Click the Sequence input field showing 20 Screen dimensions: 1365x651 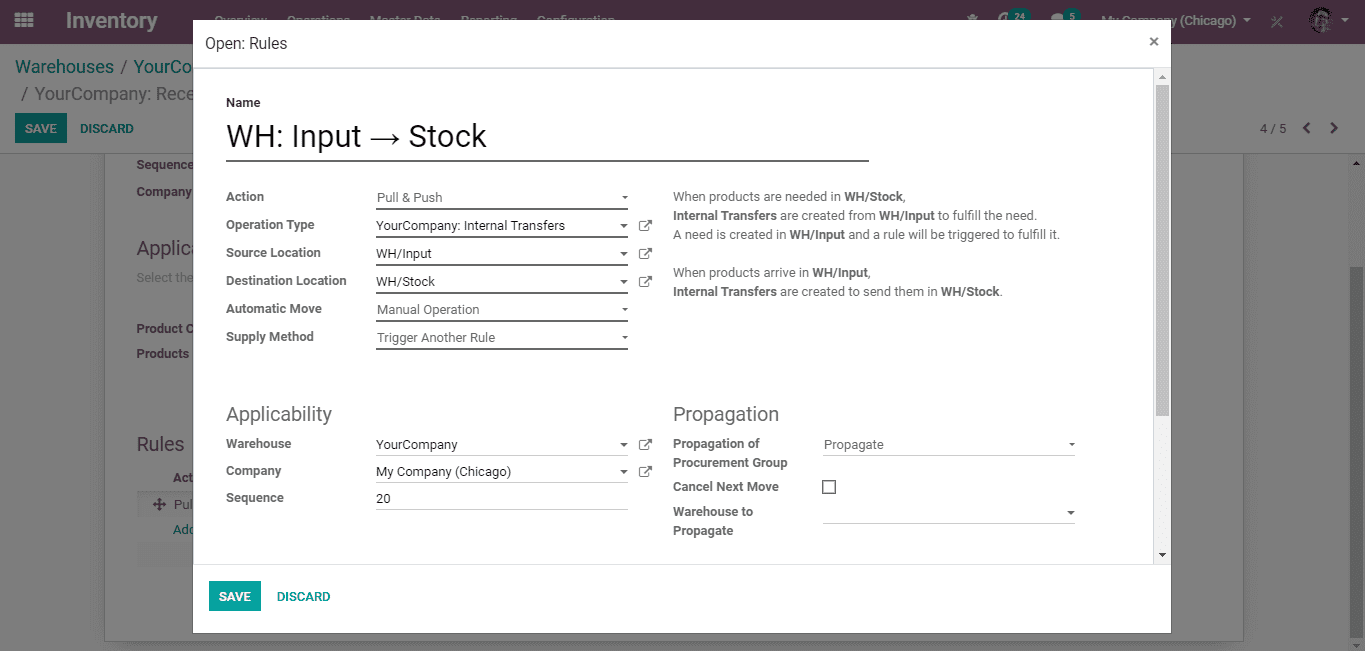point(502,498)
